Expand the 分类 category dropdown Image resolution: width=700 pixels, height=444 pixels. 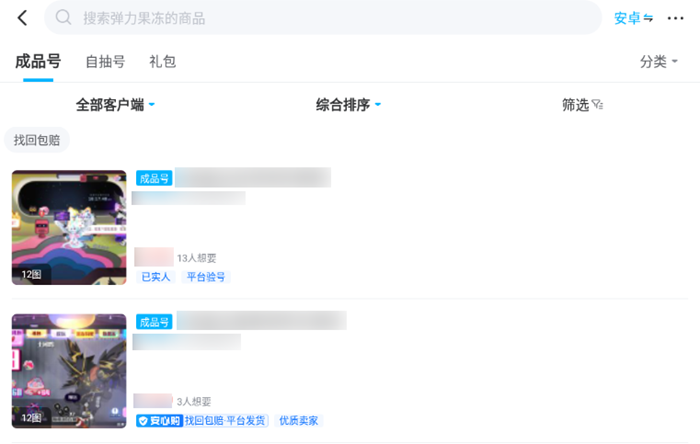[659, 62]
